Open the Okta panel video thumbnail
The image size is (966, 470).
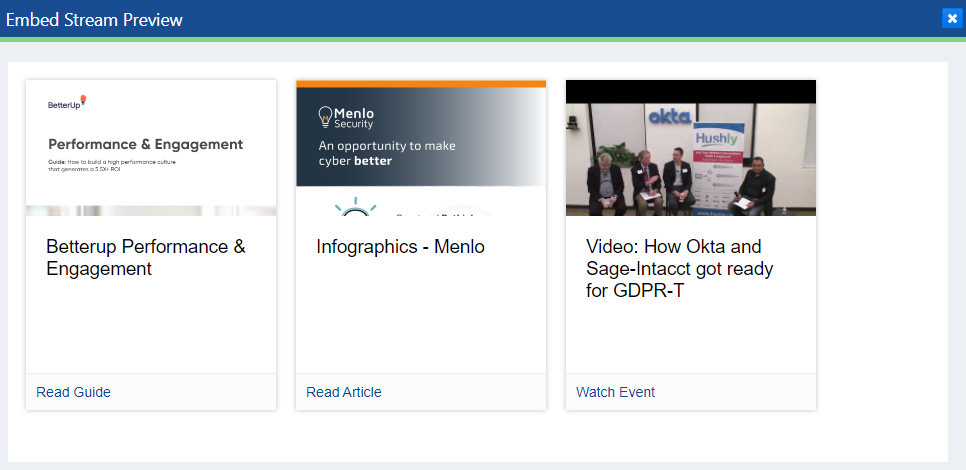pyautogui.click(x=691, y=148)
